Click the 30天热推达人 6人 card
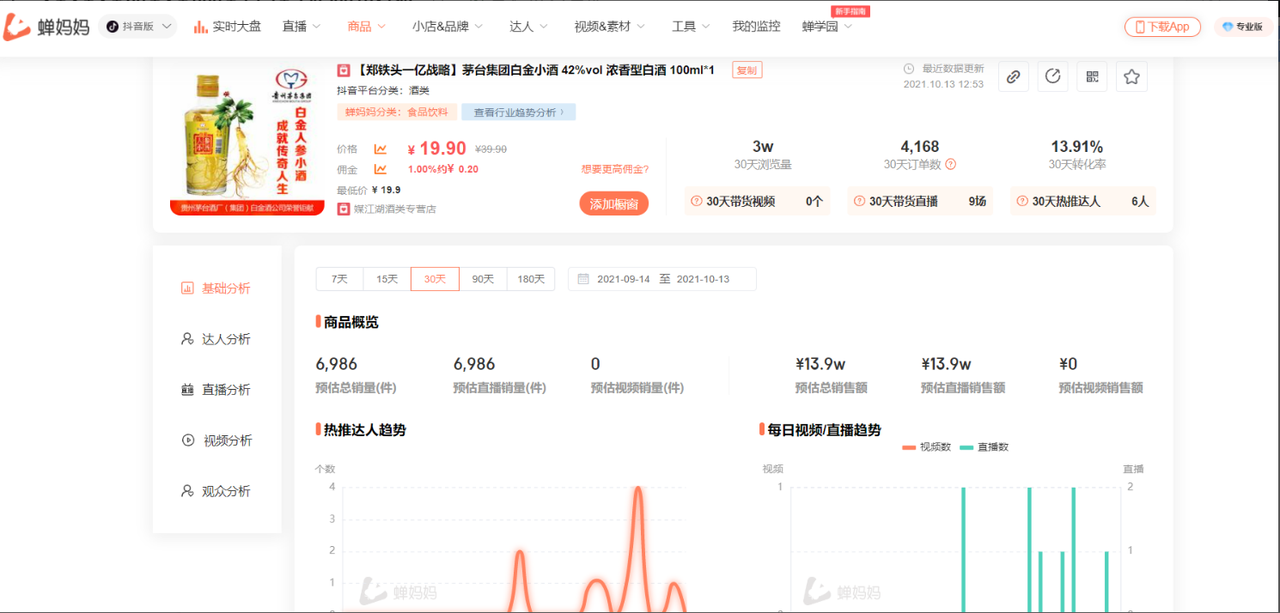The height and width of the screenshot is (613, 1280). click(1083, 201)
